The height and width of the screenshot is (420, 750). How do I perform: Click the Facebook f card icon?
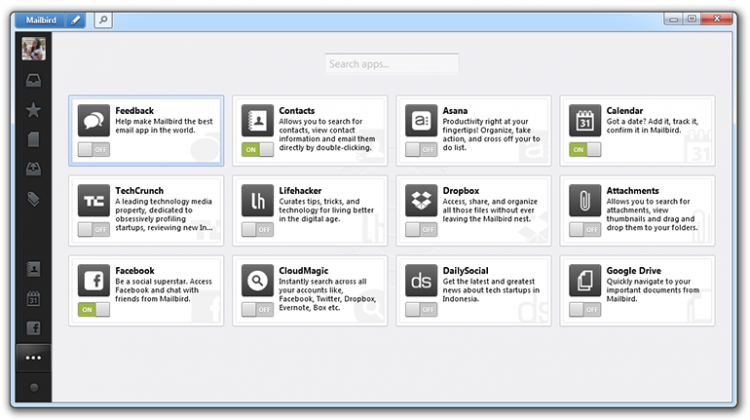tap(94, 280)
